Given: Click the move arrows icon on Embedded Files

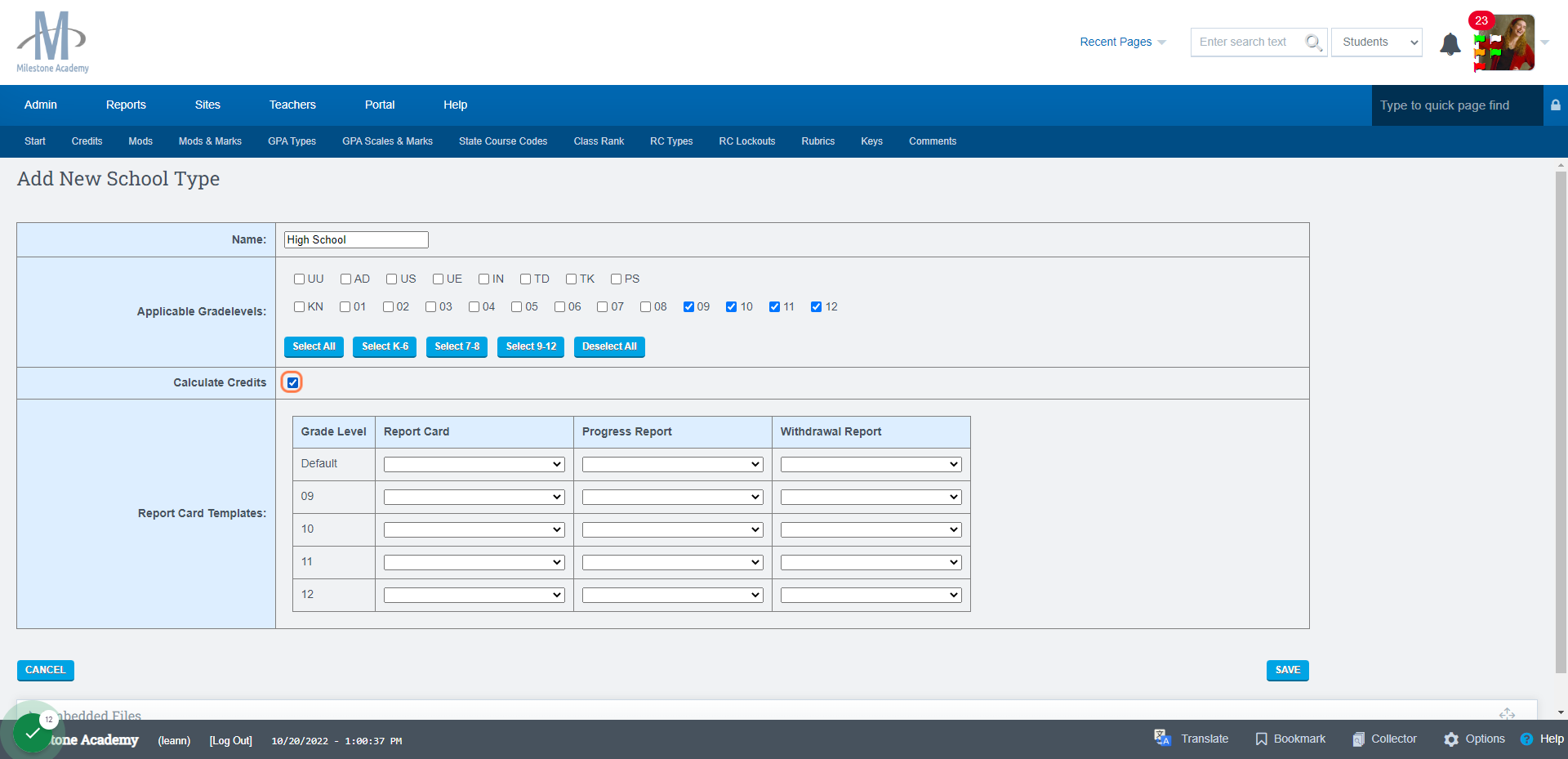Looking at the screenshot, I should (1507, 714).
